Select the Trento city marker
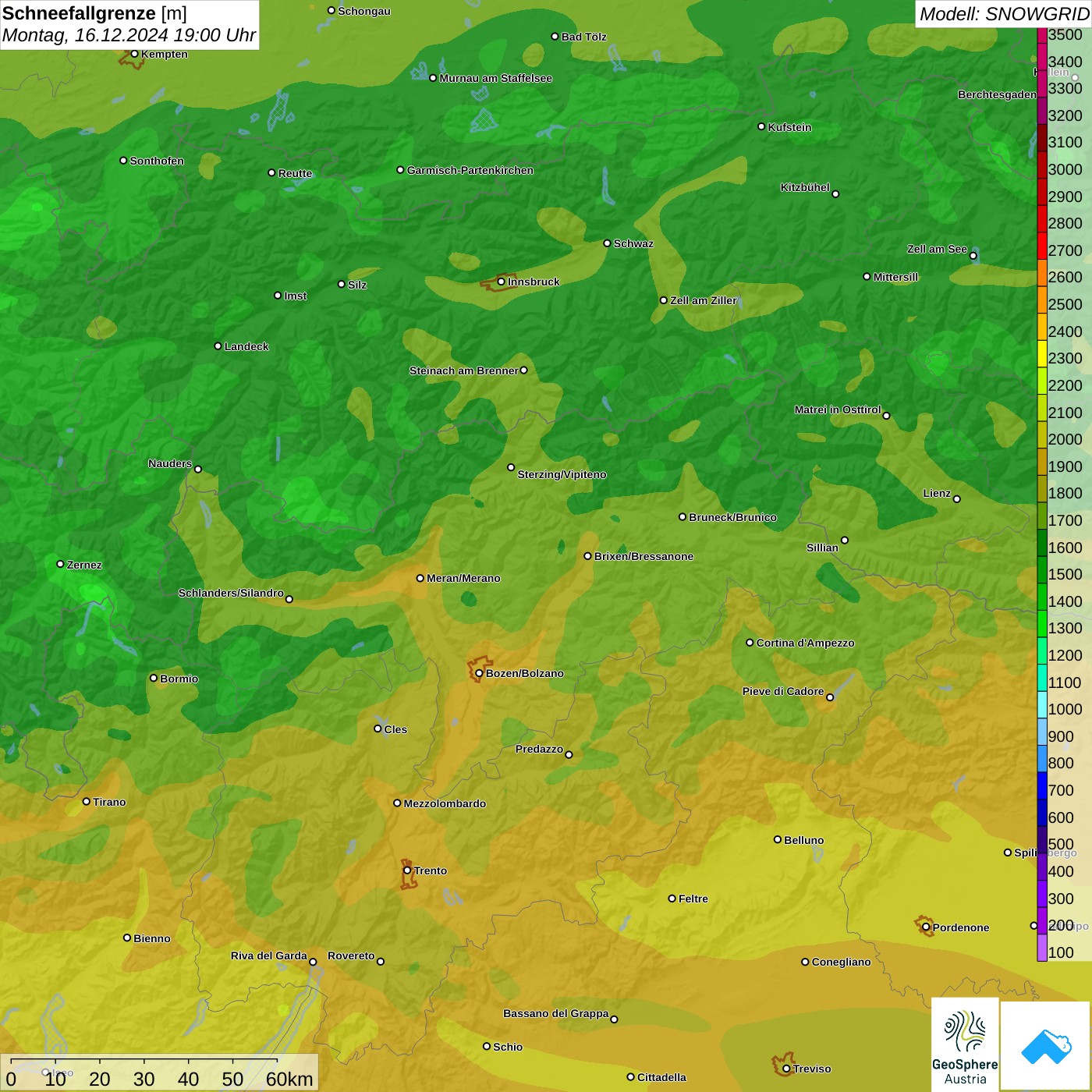Screen dimensions: 1092x1092 407,870
